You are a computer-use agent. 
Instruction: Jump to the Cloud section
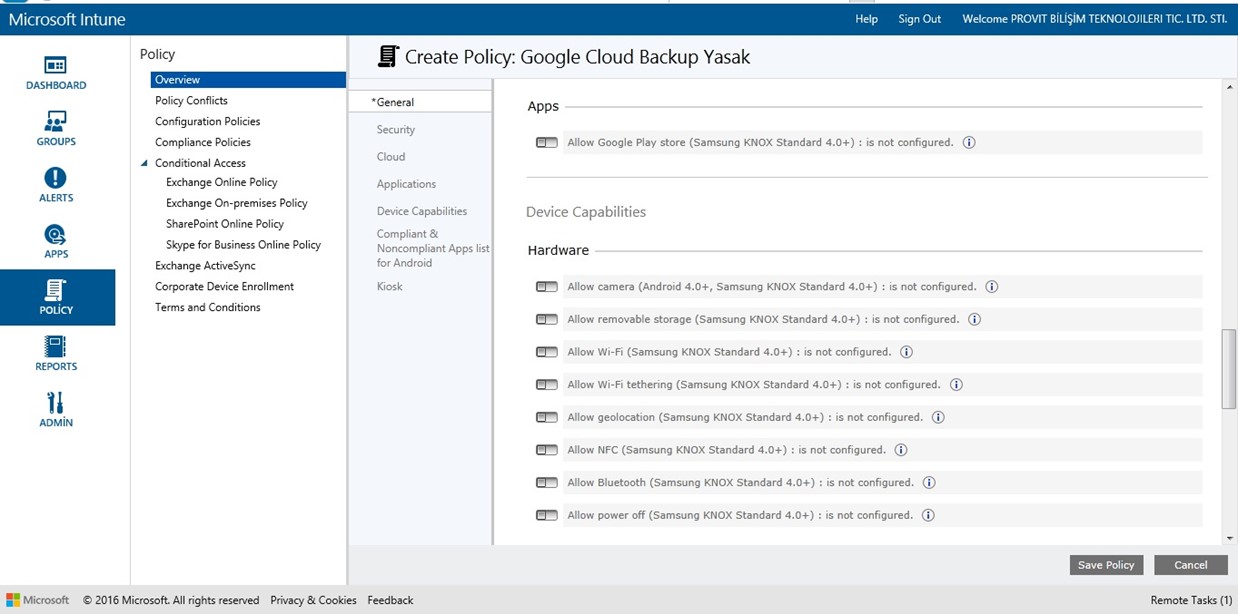(391, 157)
